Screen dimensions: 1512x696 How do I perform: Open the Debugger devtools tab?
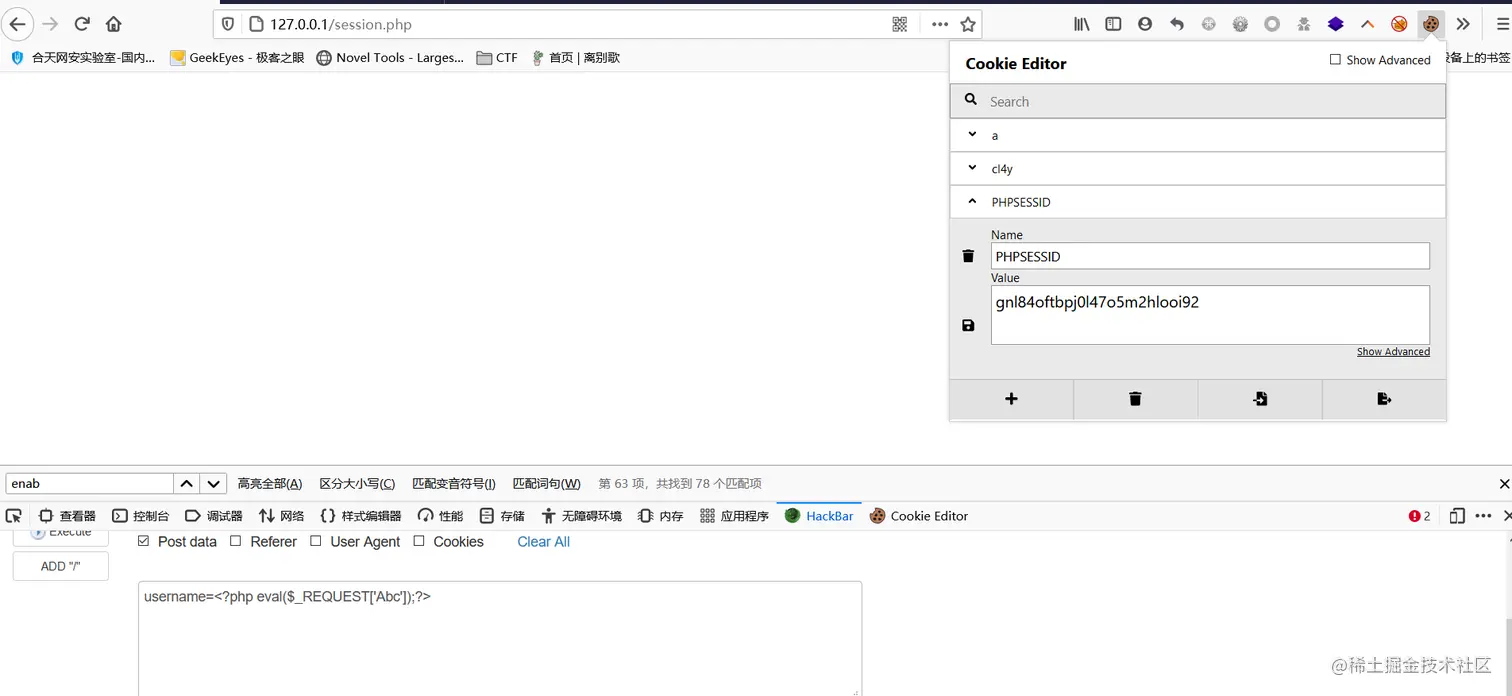(214, 516)
